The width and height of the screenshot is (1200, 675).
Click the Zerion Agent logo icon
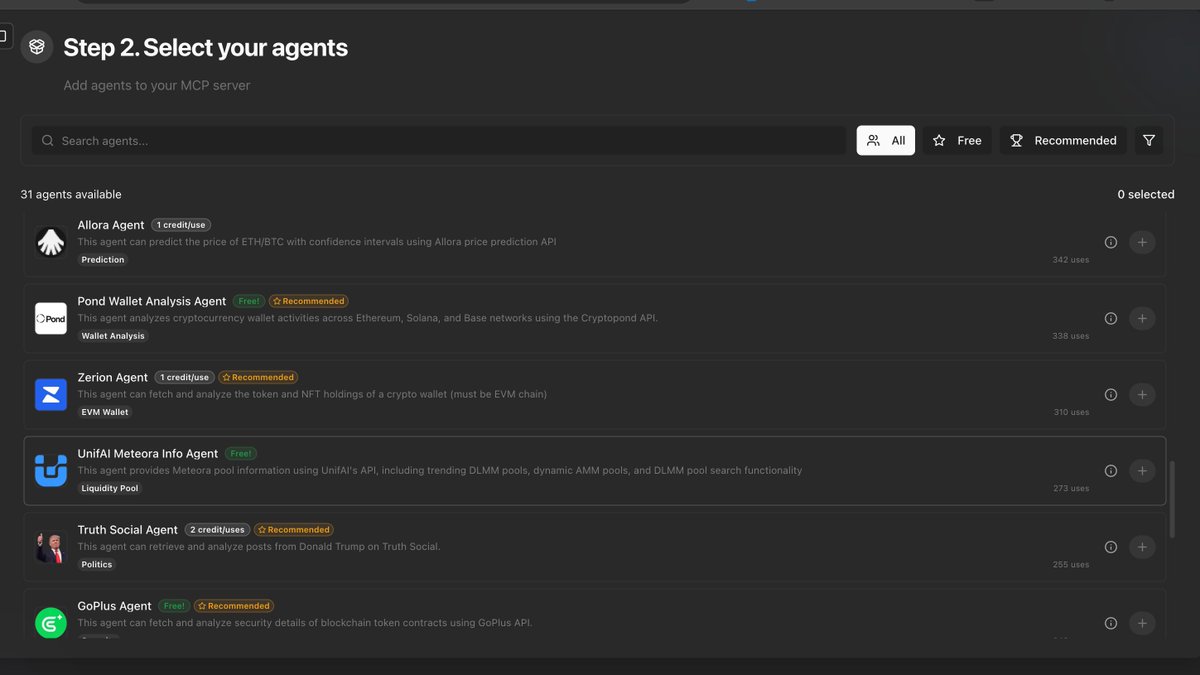click(51, 394)
